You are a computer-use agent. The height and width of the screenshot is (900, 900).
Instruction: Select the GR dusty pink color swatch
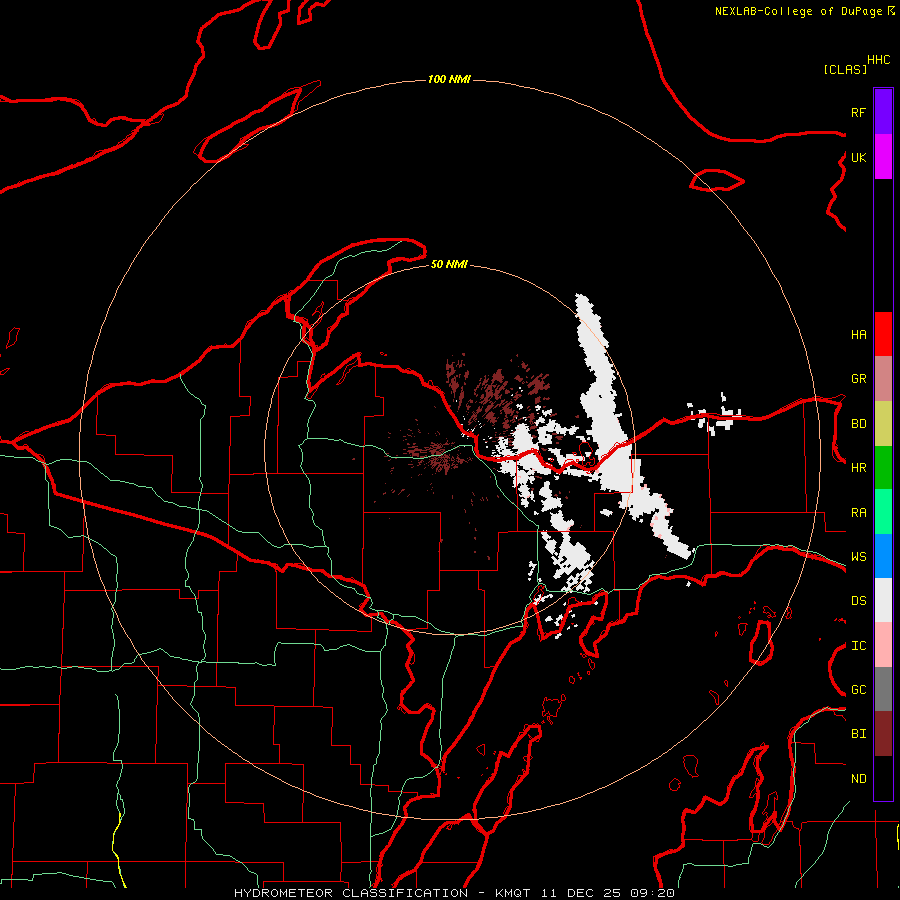883,379
